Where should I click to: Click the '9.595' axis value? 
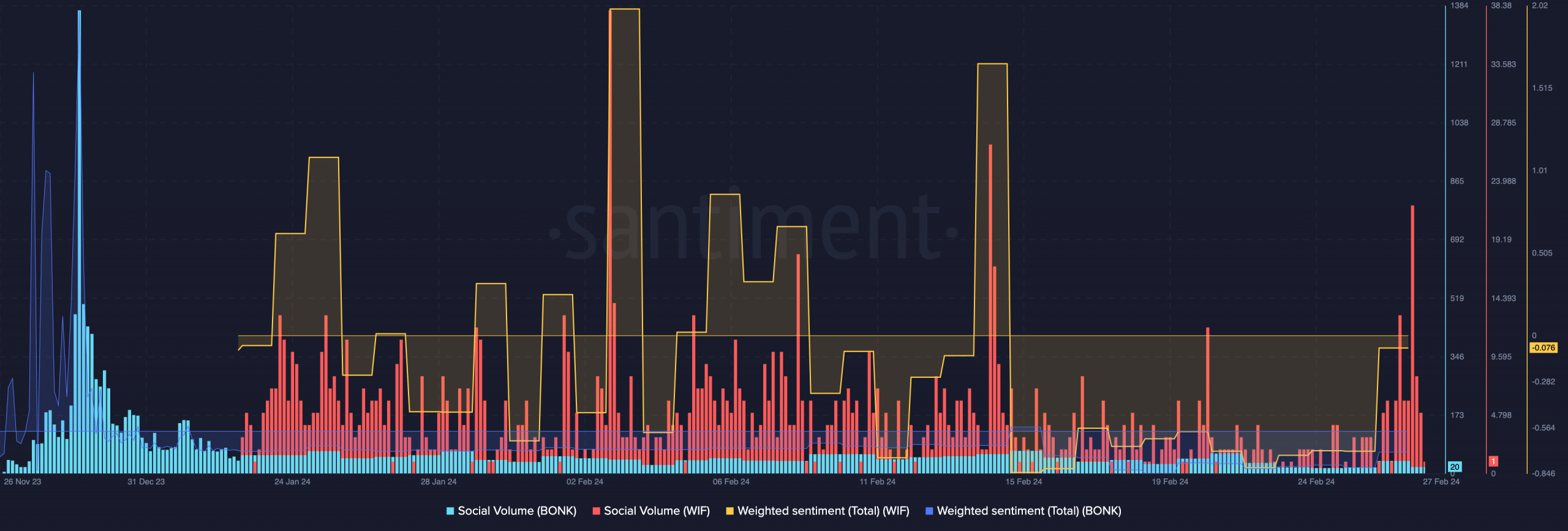[1501, 356]
